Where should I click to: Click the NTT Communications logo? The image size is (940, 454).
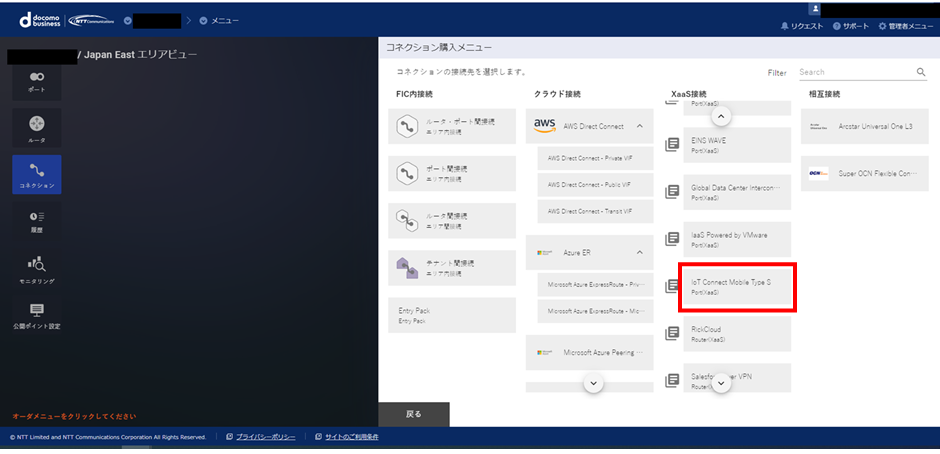point(92,20)
